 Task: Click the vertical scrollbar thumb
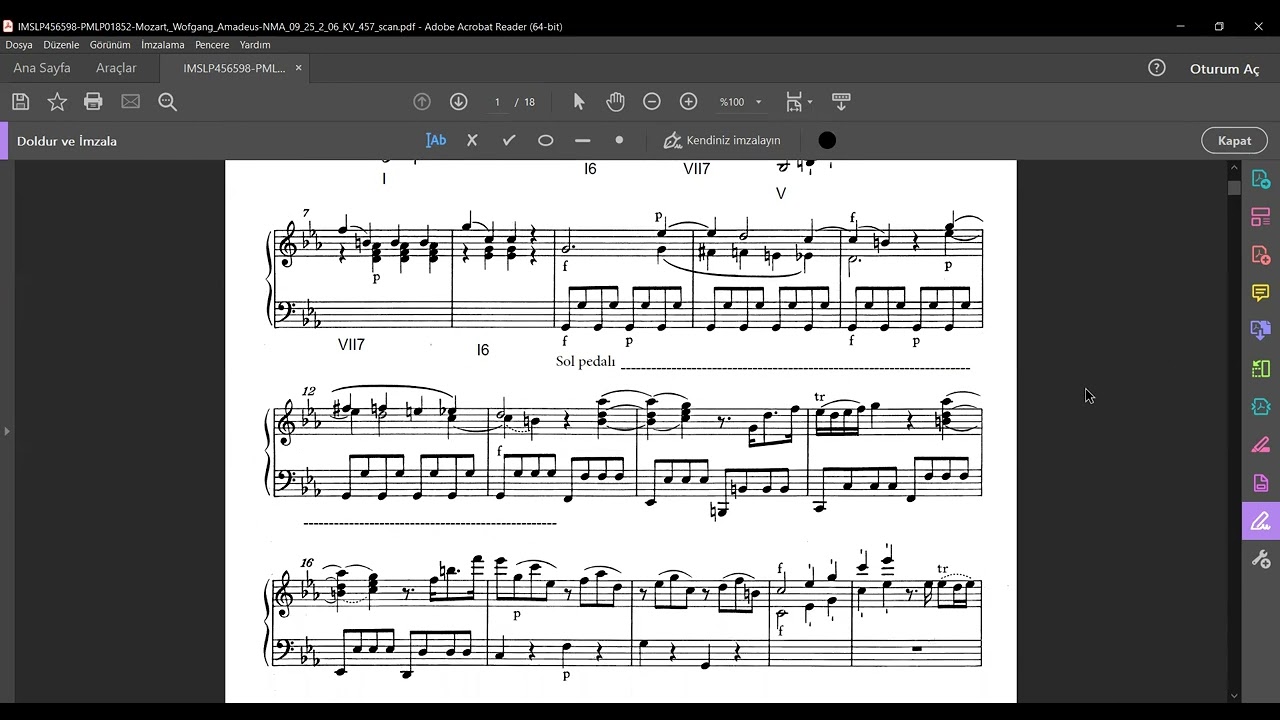click(1234, 188)
